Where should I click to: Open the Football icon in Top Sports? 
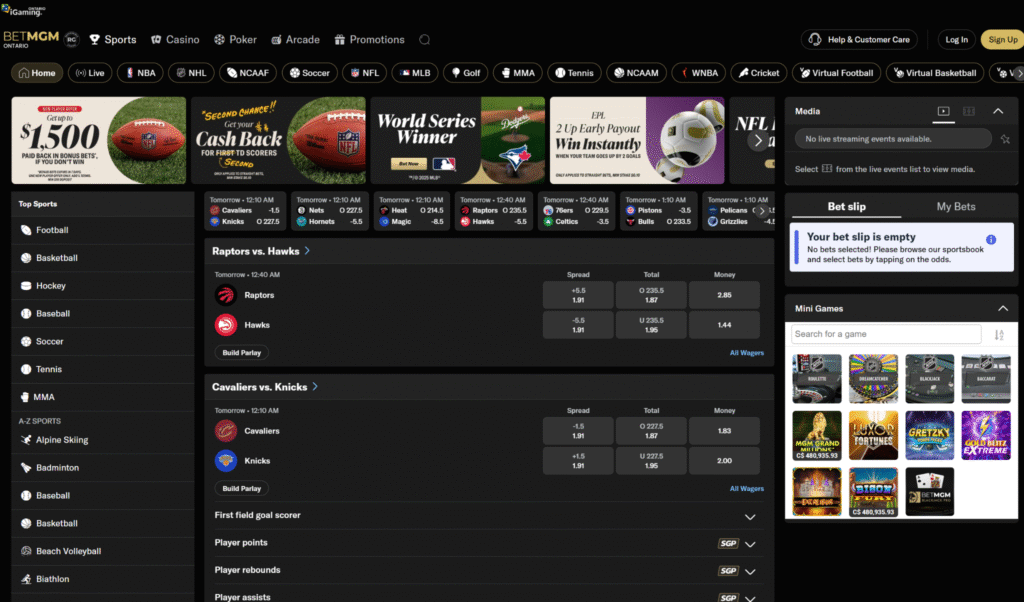click(x=26, y=230)
